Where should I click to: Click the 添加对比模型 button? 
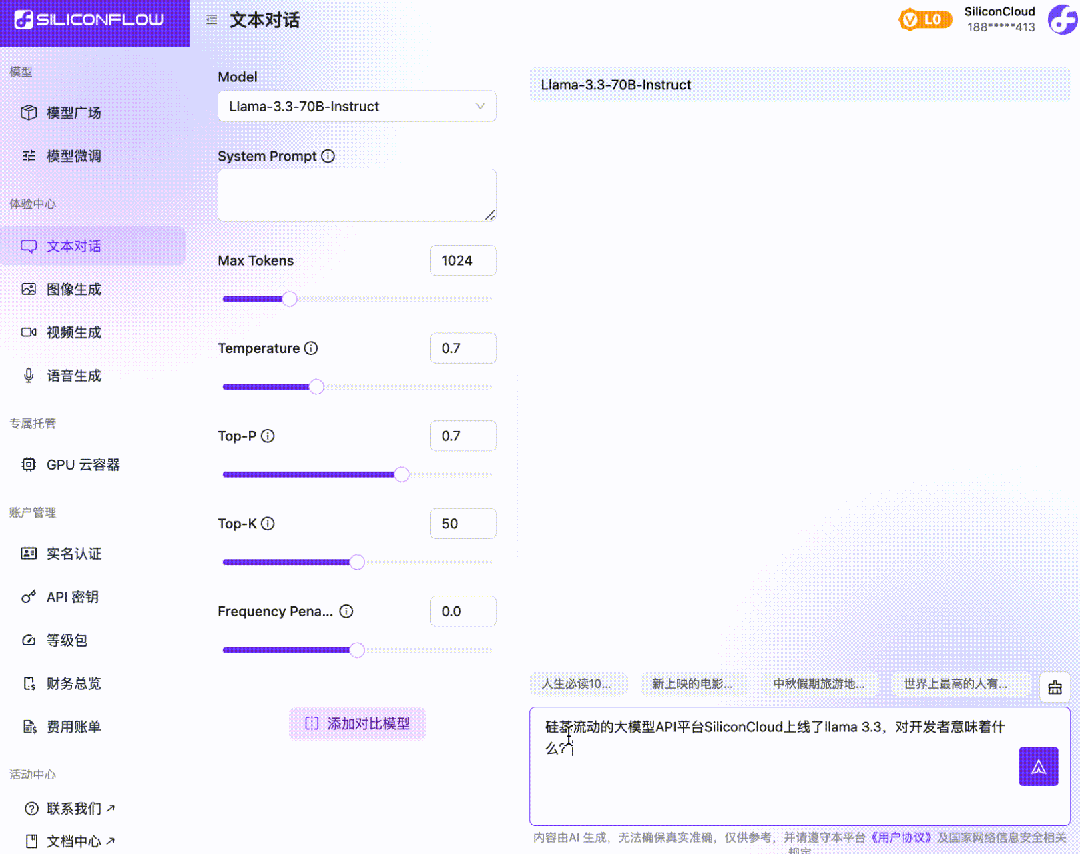(x=357, y=723)
